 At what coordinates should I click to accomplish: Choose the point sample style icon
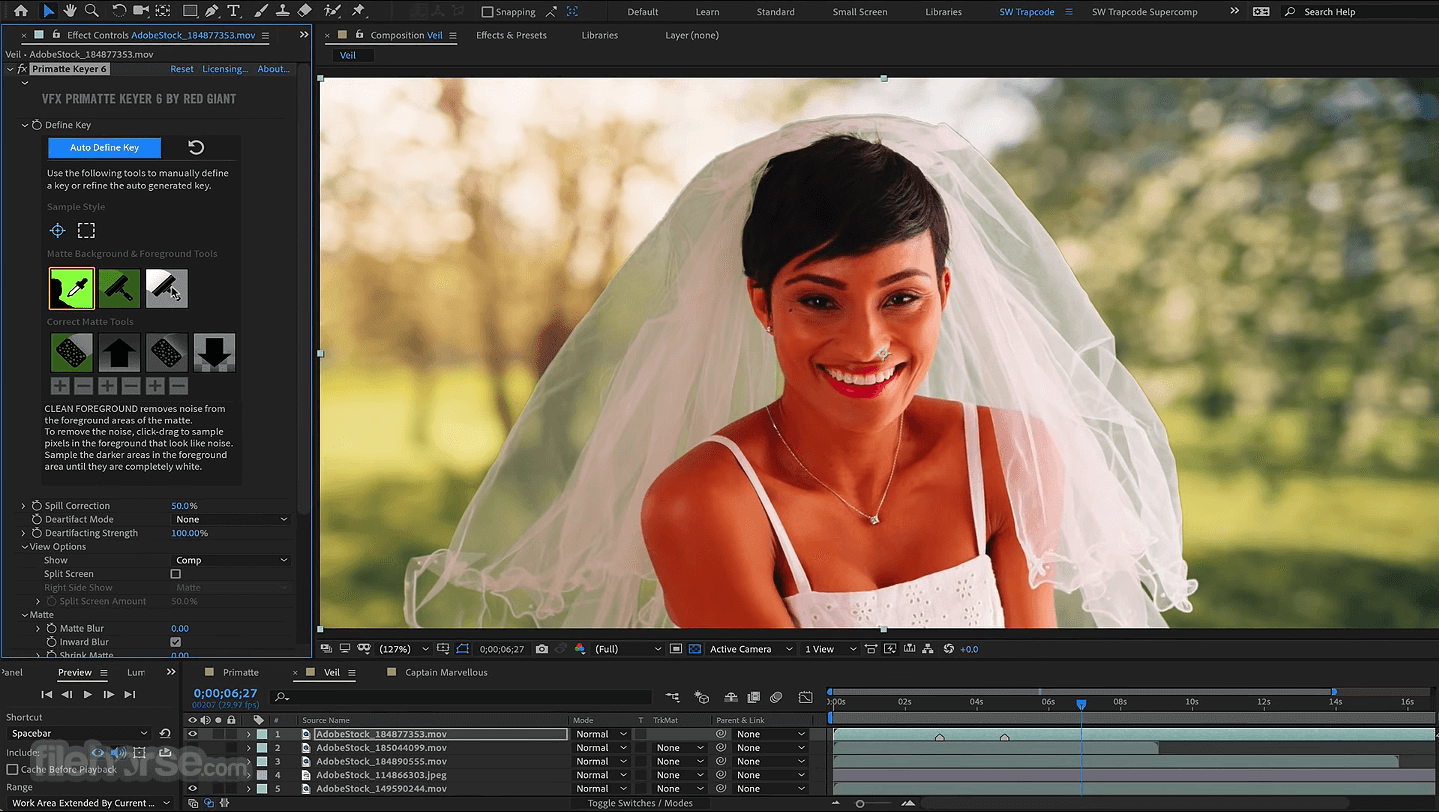pos(57,231)
